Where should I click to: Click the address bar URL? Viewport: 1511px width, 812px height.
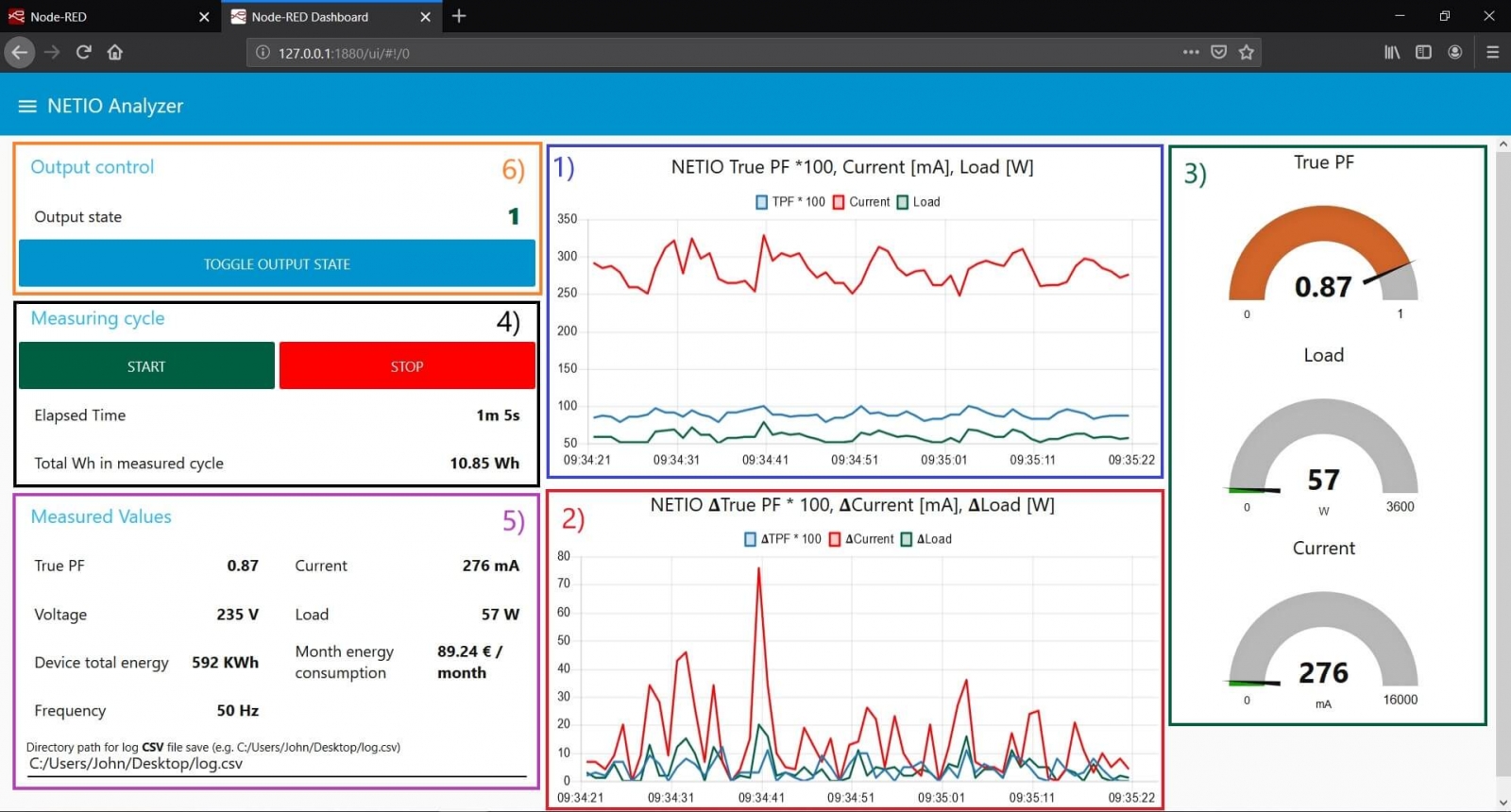coord(344,53)
